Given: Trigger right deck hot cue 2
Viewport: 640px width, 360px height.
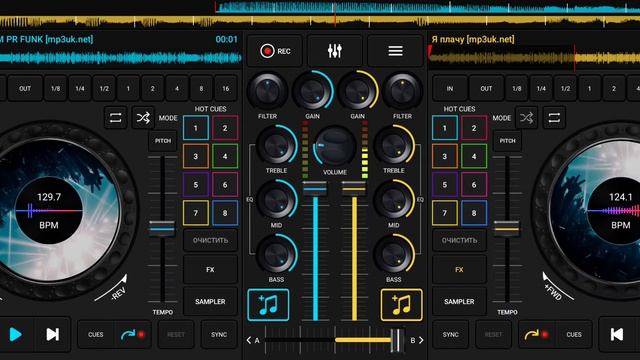Looking at the screenshot, I should pyautogui.click(x=474, y=128).
